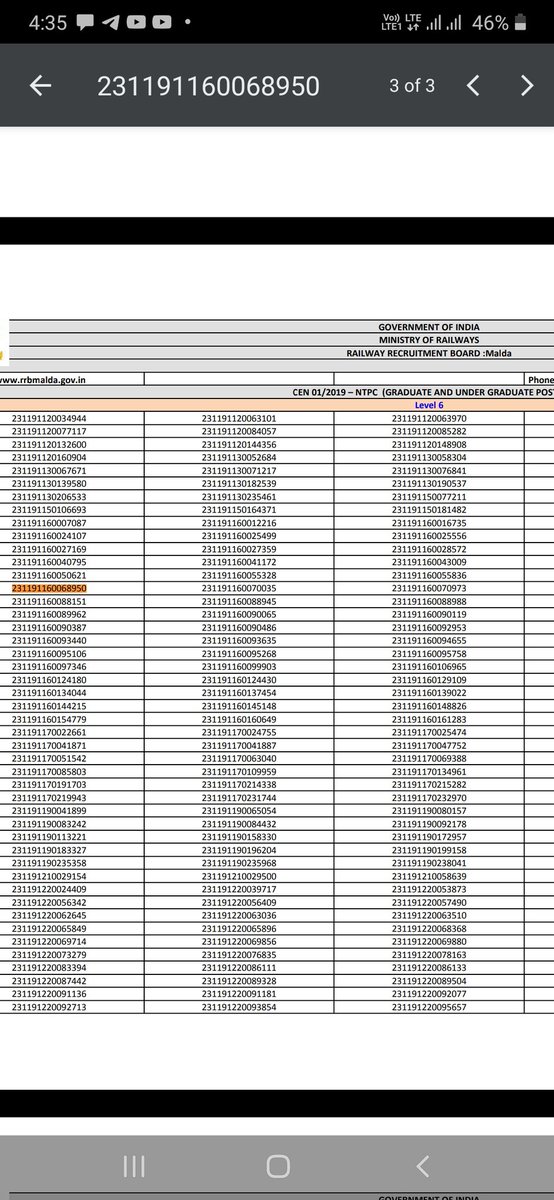Tap the '3 of 3' match counter
Image resolution: width=554 pixels, height=1200 pixels.
(412, 86)
